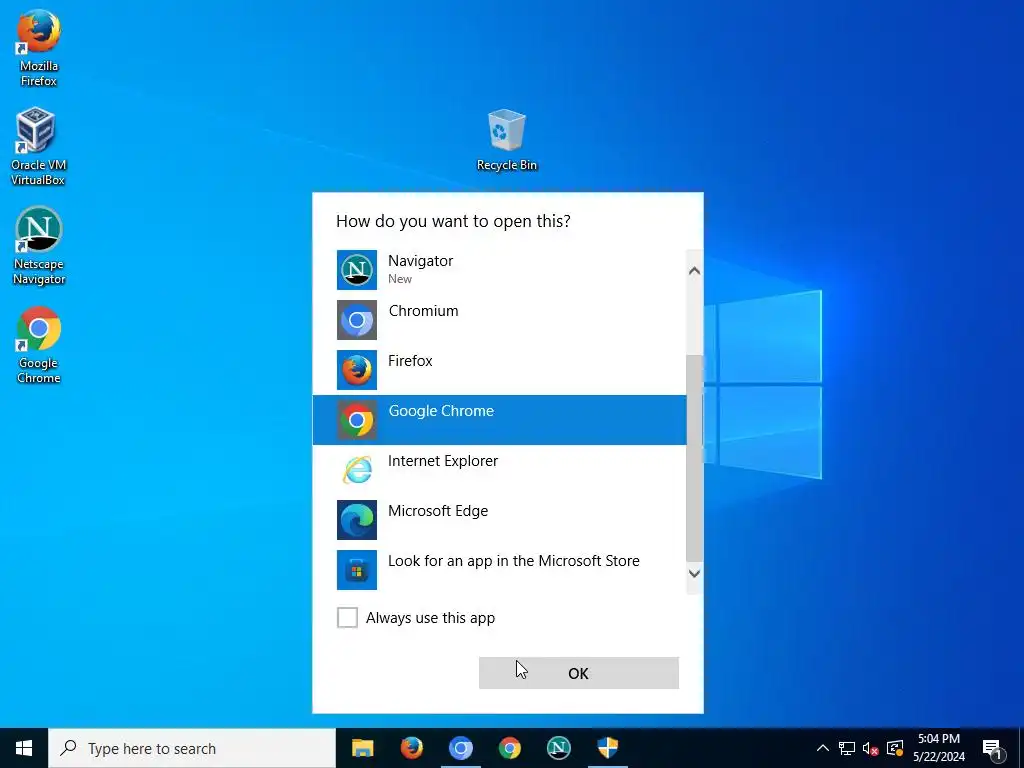This screenshot has width=1024, height=768.
Task: Switch to Chromium on the taskbar
Action: (x=460, y=748)
